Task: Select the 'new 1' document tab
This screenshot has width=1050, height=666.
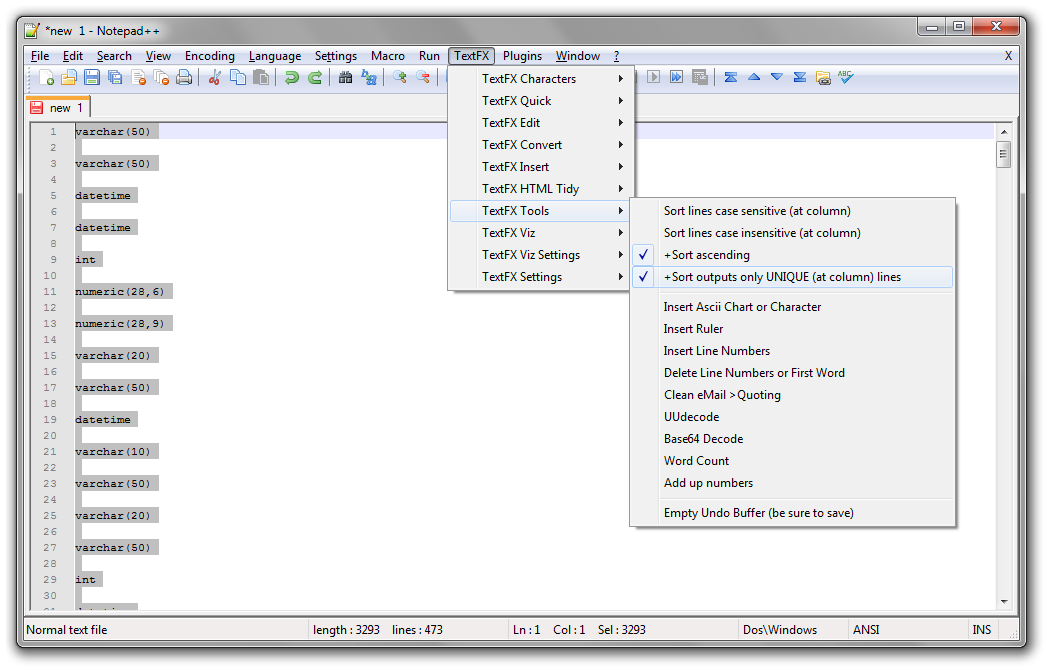Action: (58, 108)
